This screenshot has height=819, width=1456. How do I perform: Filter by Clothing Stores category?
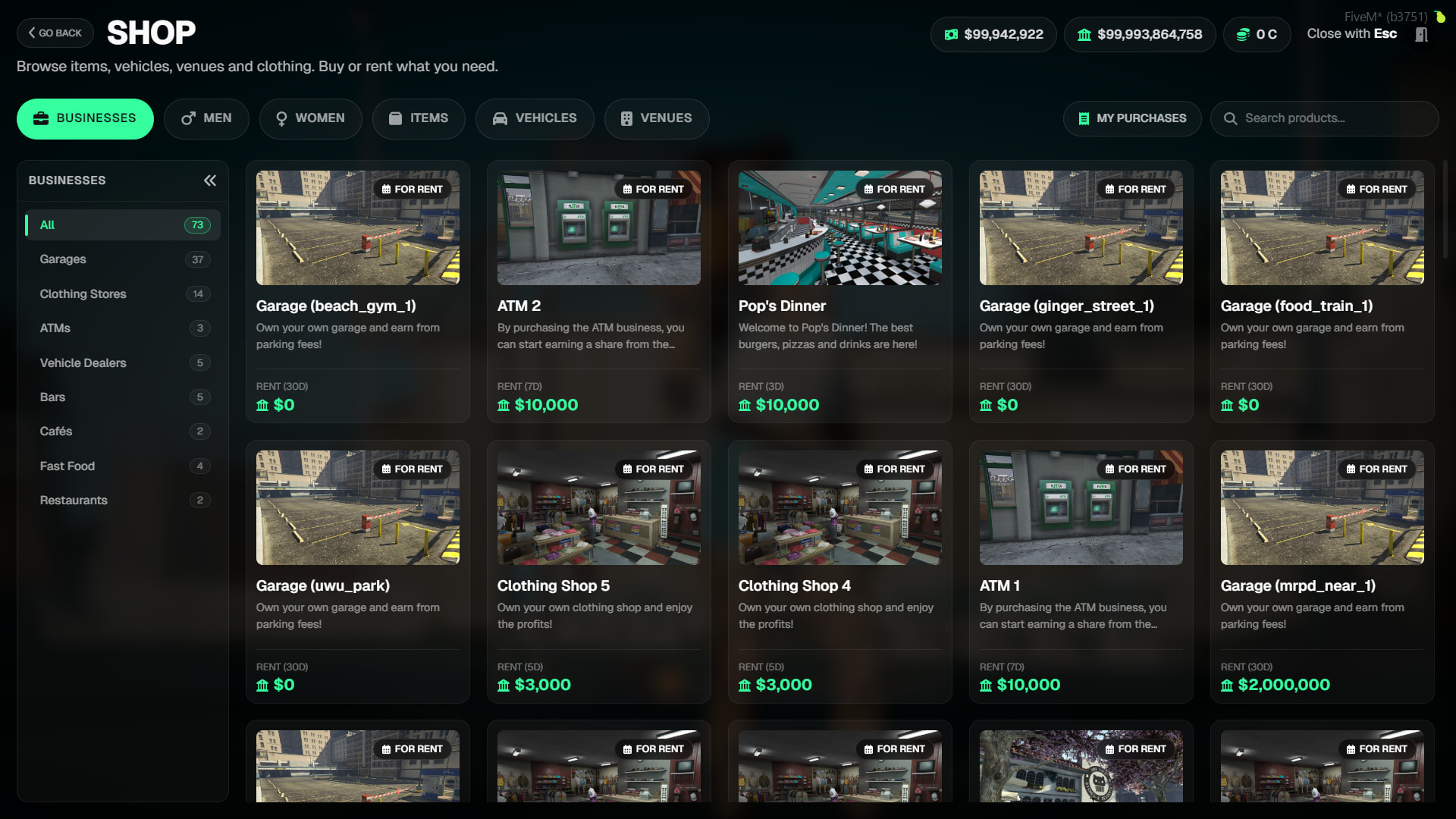pyautogui.click(x=83, y=294)
